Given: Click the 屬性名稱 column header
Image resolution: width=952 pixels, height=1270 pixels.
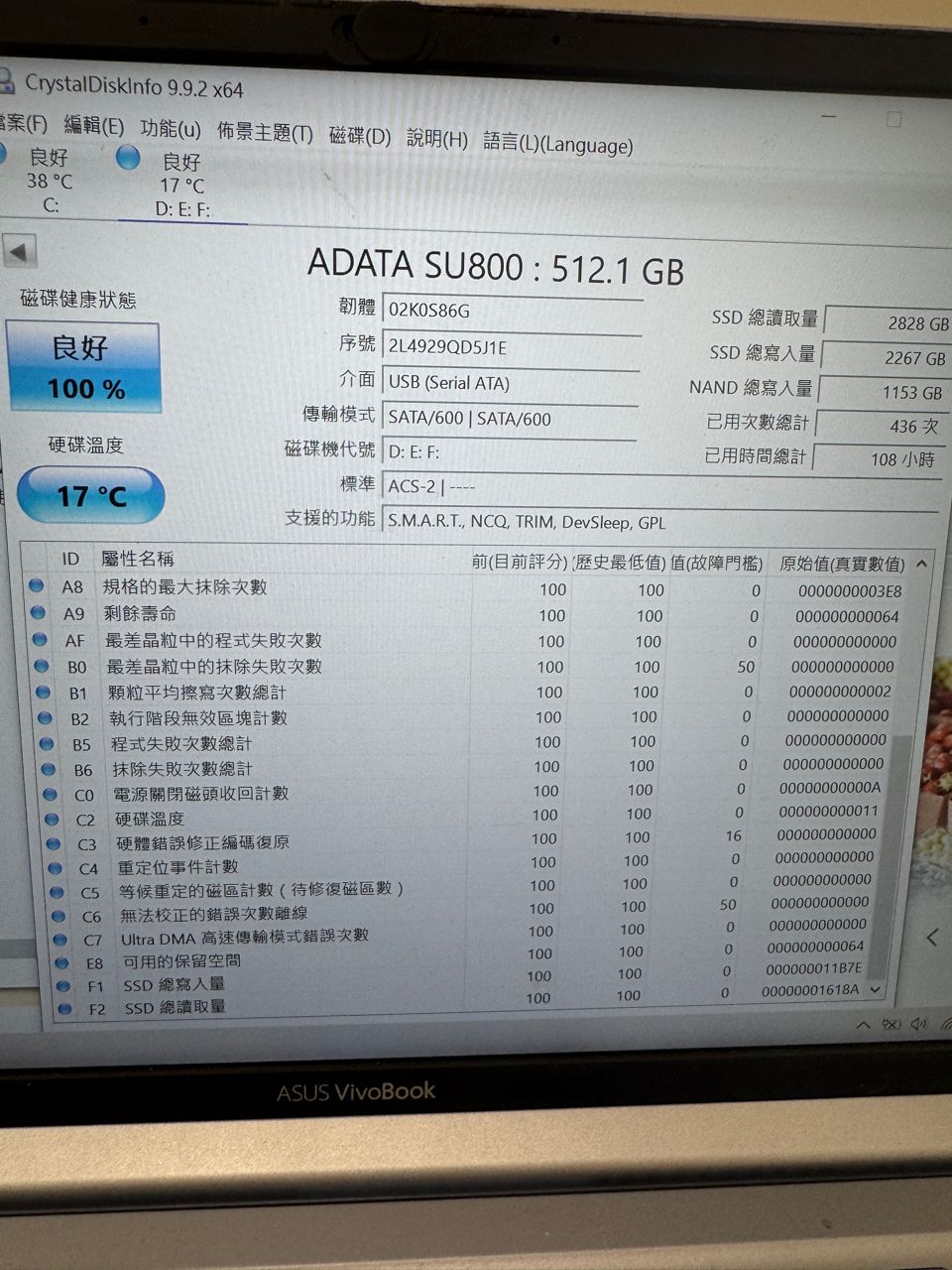Looking at the screenshot, I should (137, 559).
